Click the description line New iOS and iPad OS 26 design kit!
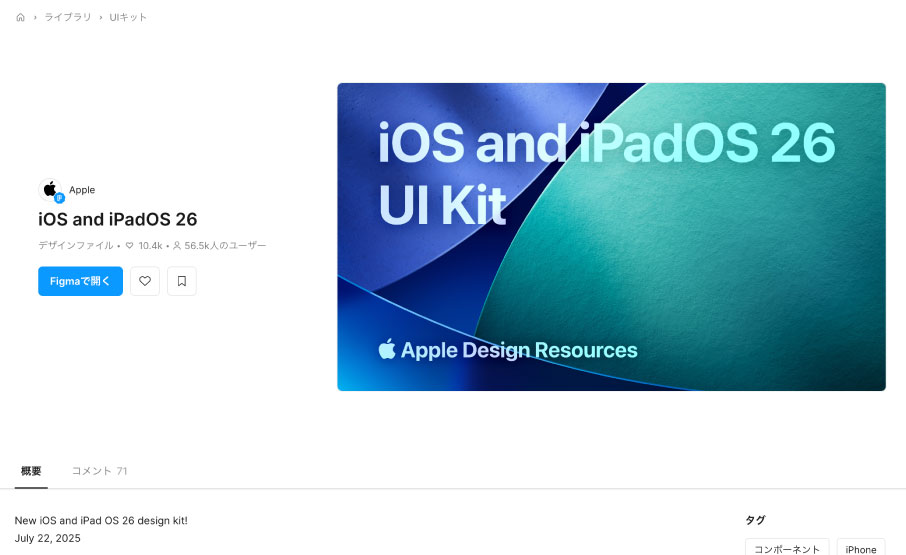906x555 pixels. 101,520
